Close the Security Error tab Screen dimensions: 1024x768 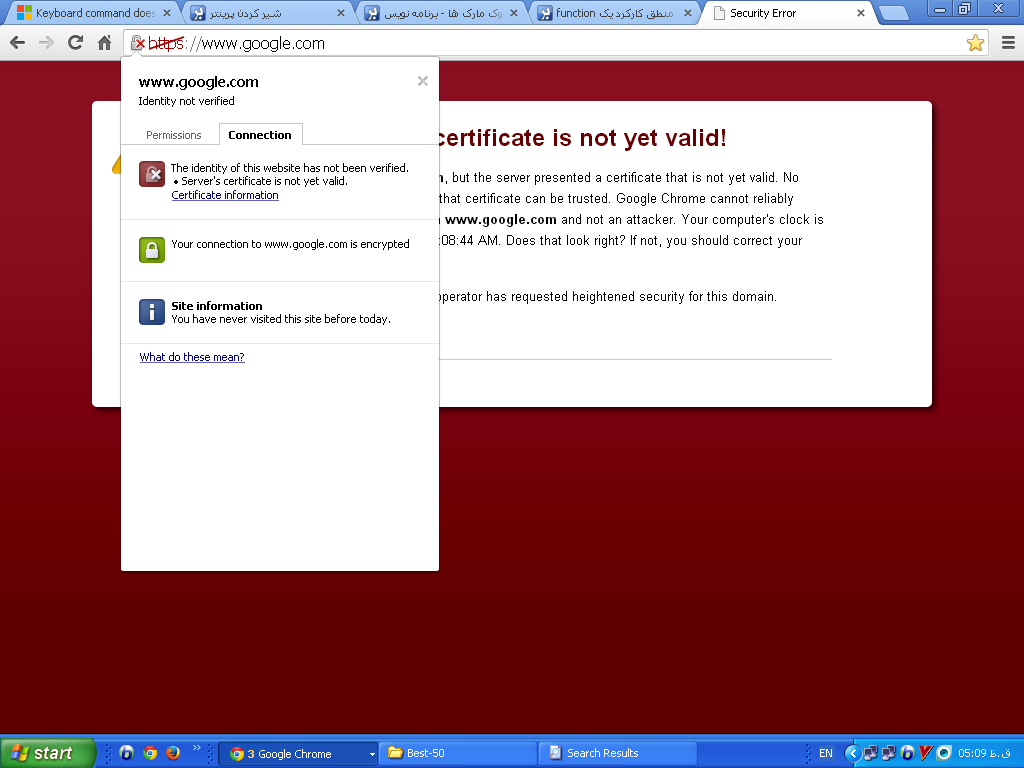(x=861, y=13)
